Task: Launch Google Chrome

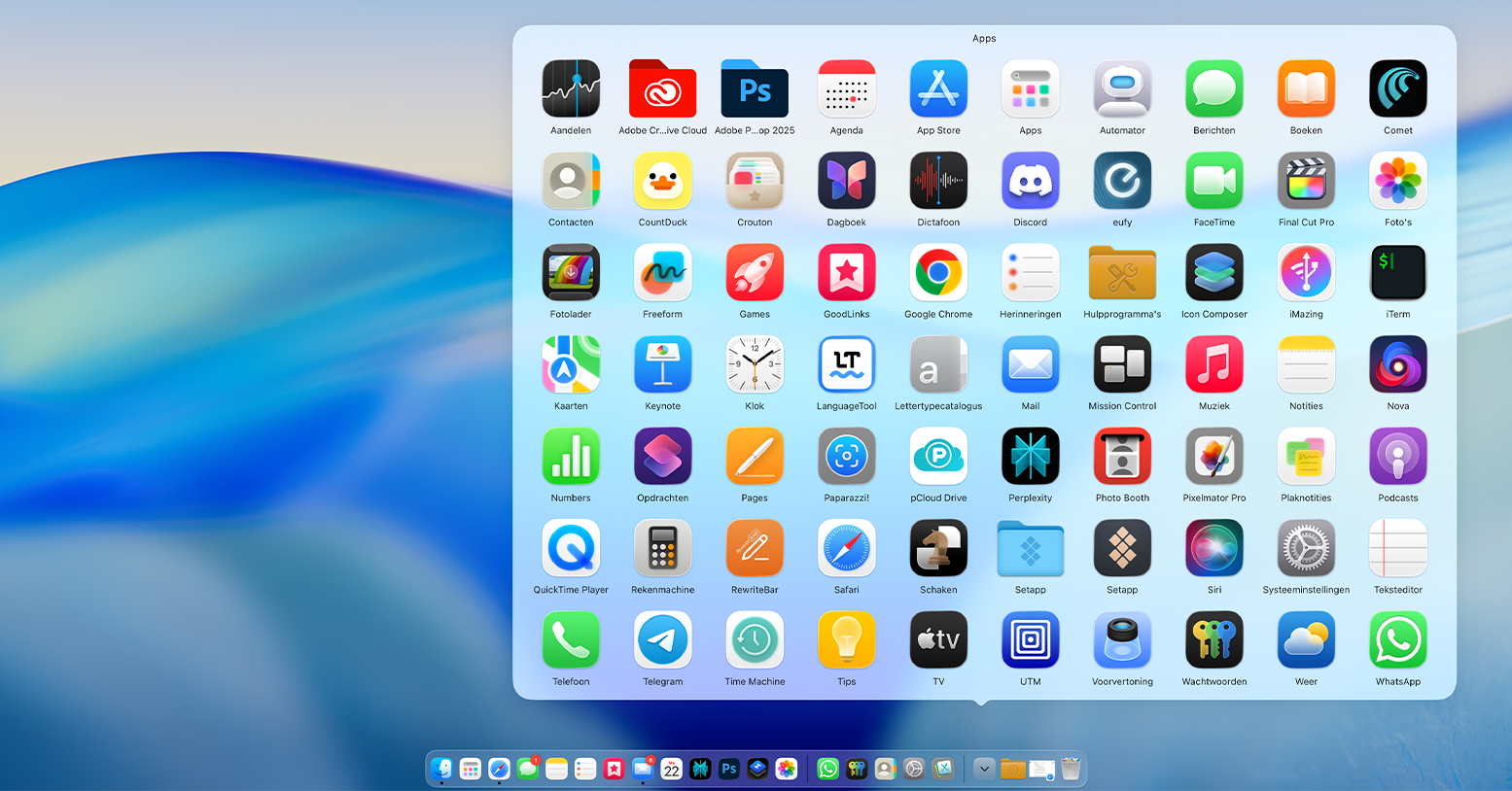Action: tap(938, 272)
